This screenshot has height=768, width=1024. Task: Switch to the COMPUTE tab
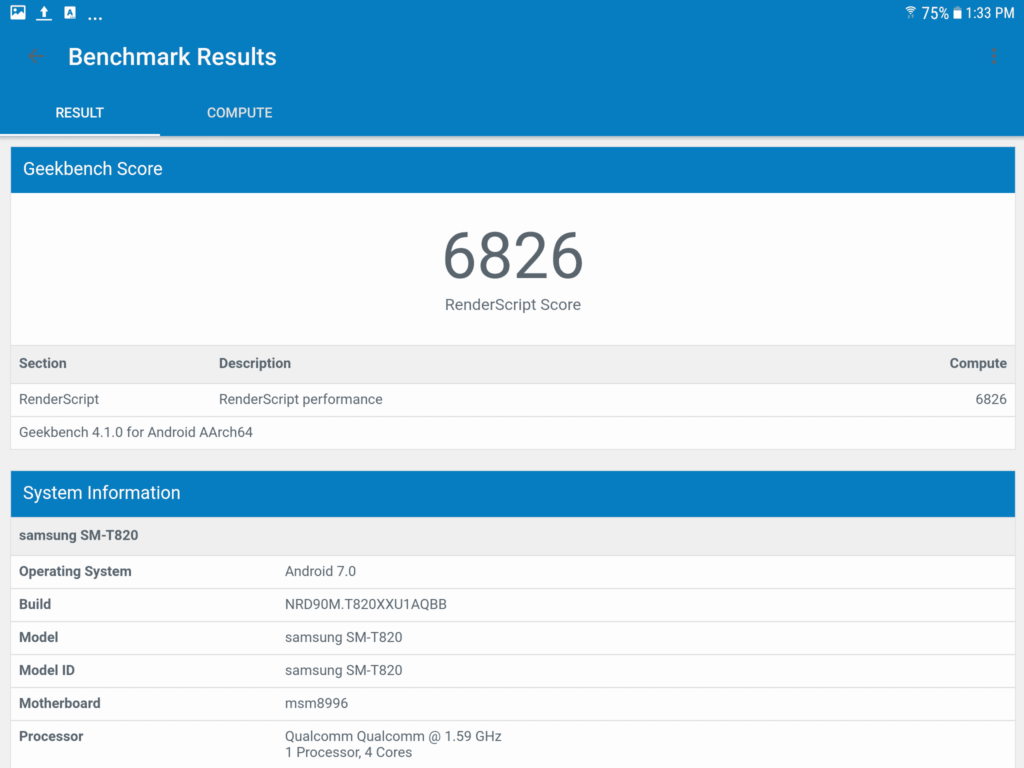(239, 113)
